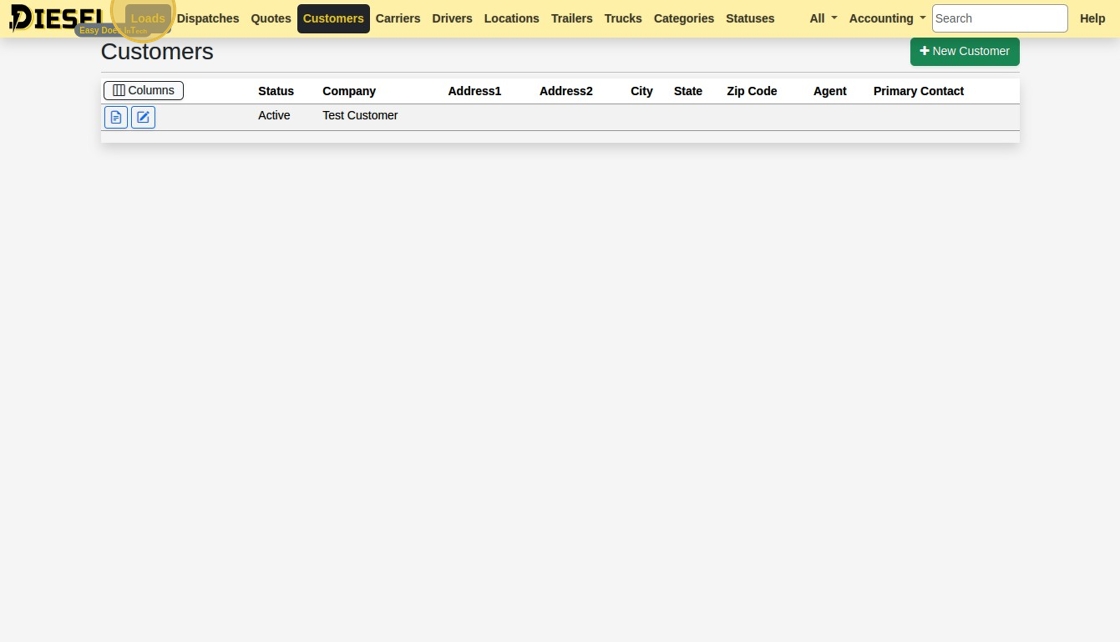The width and height of the screenshot is (1120, 642).
Task: Sort by Company column header
Action: click(349, 91)
